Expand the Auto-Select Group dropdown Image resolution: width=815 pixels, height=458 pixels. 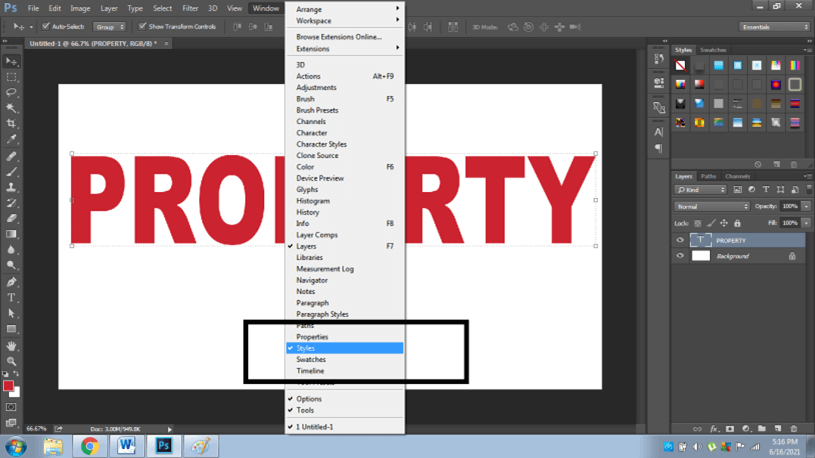point(109,27)
